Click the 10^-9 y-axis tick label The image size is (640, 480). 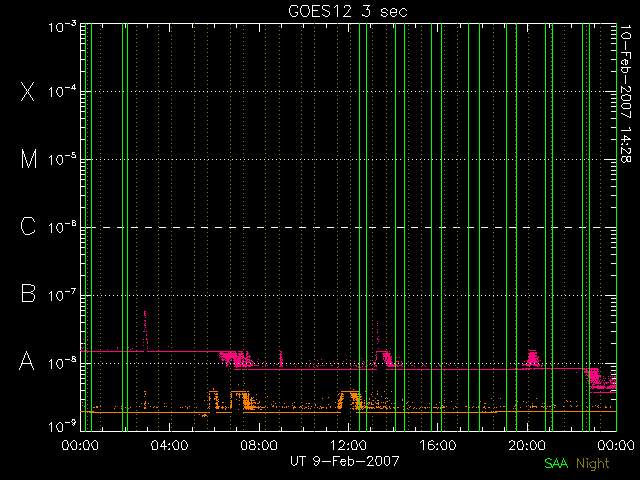[x=62, y=427]
